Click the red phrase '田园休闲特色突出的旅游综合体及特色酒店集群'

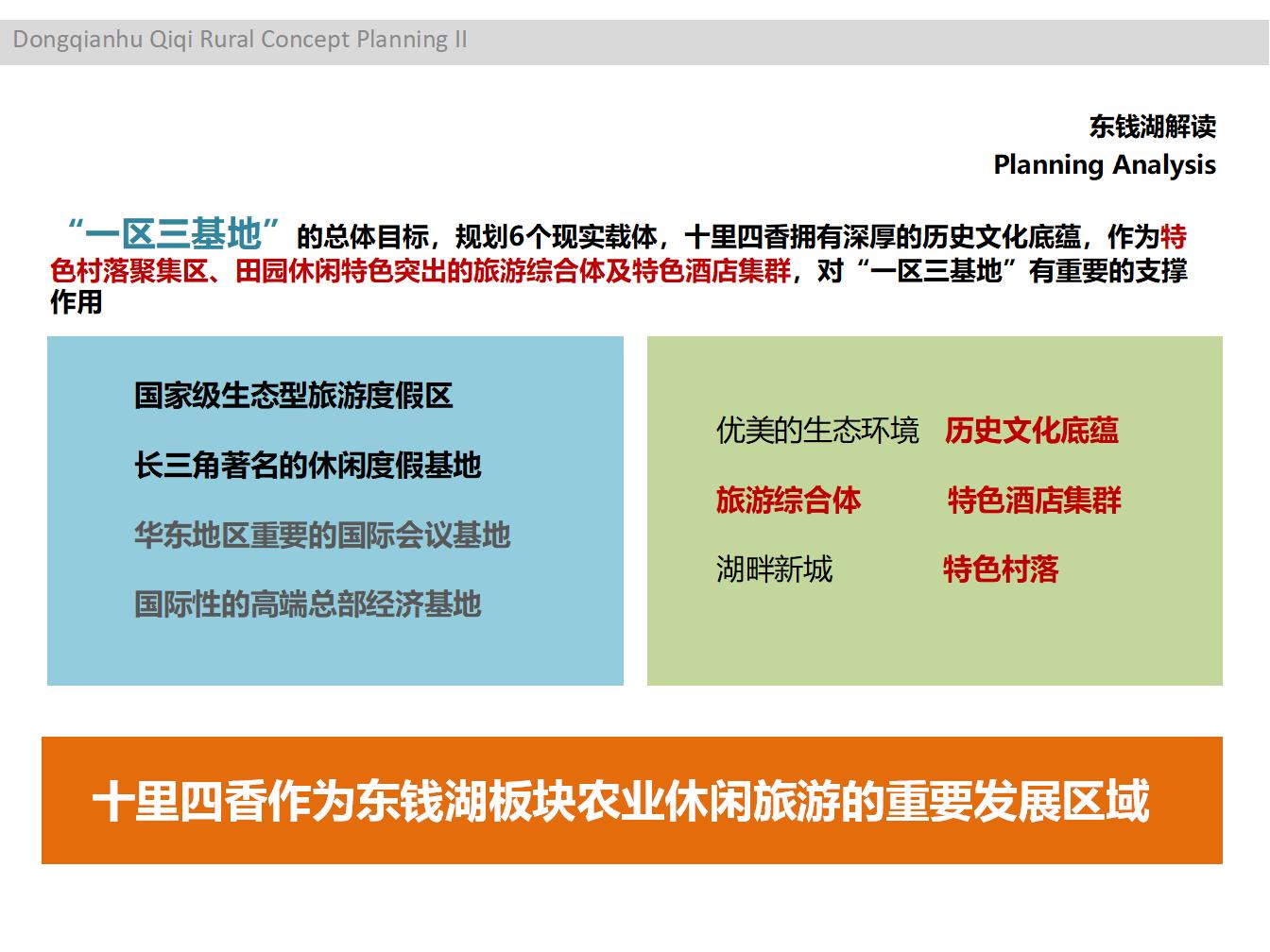[x=512, y=271]
